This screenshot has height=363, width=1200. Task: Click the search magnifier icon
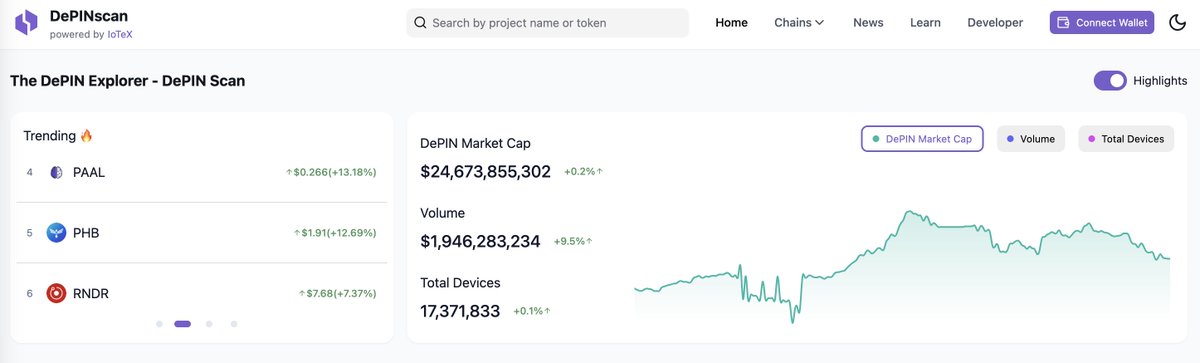point(421,22)
